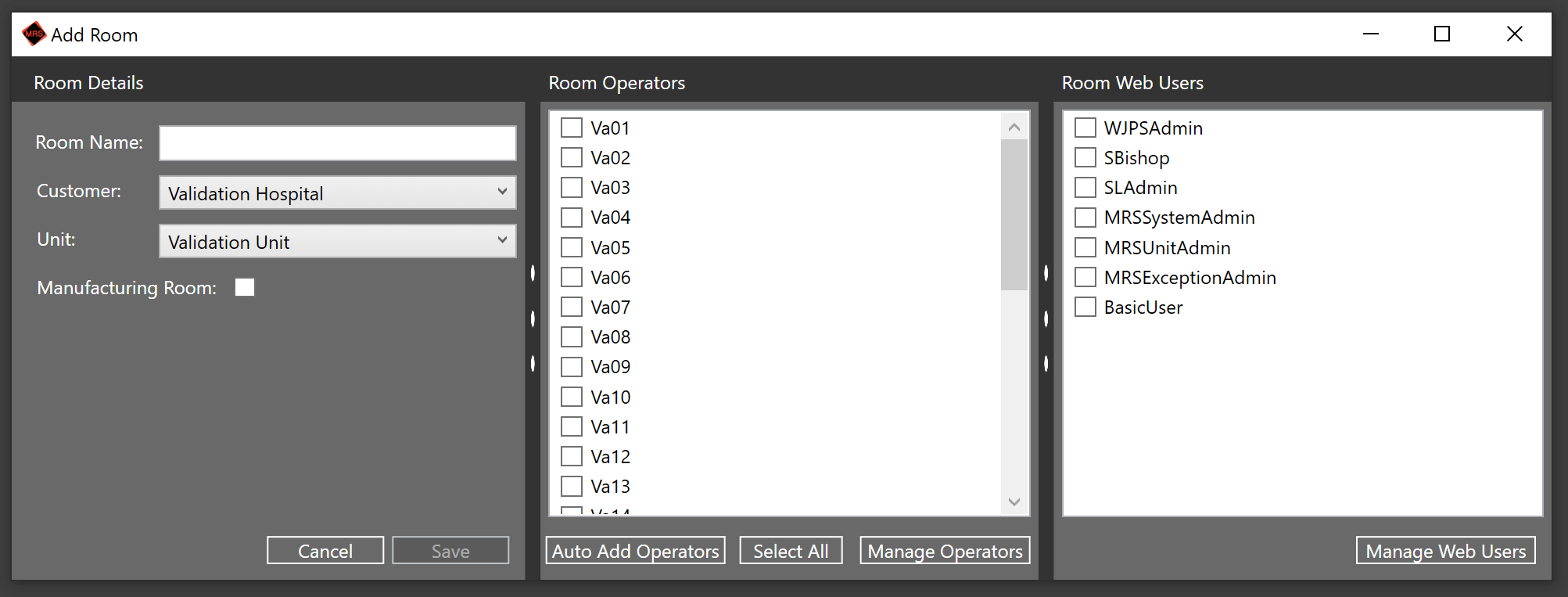Image resolution: width=1568 pixels, height=597 pixels.
Task: Check the Va06 operator checkbox
Action: (x=572, y=277)
